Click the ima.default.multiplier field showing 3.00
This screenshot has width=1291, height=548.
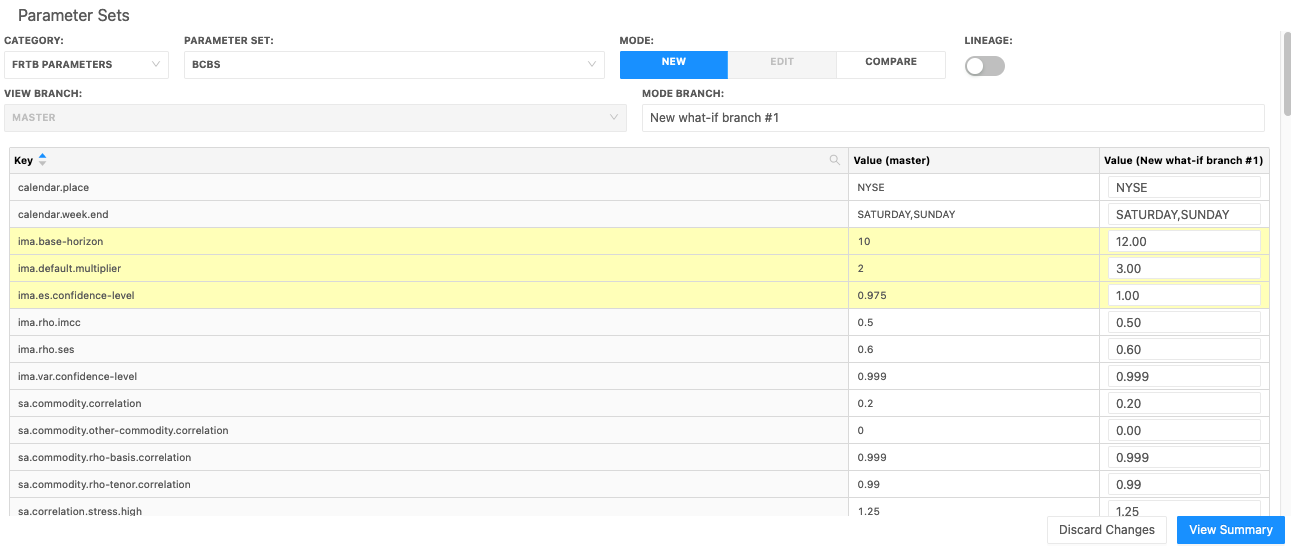coord(1183,269)
